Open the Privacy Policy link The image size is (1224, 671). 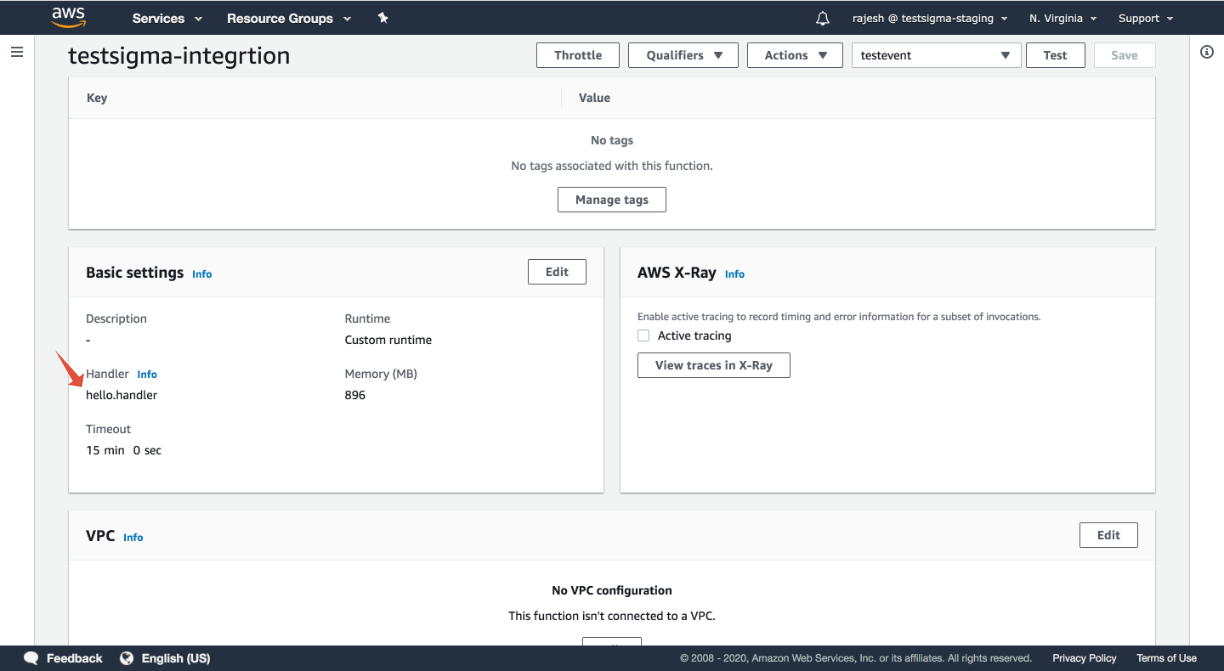point(1084,658)
